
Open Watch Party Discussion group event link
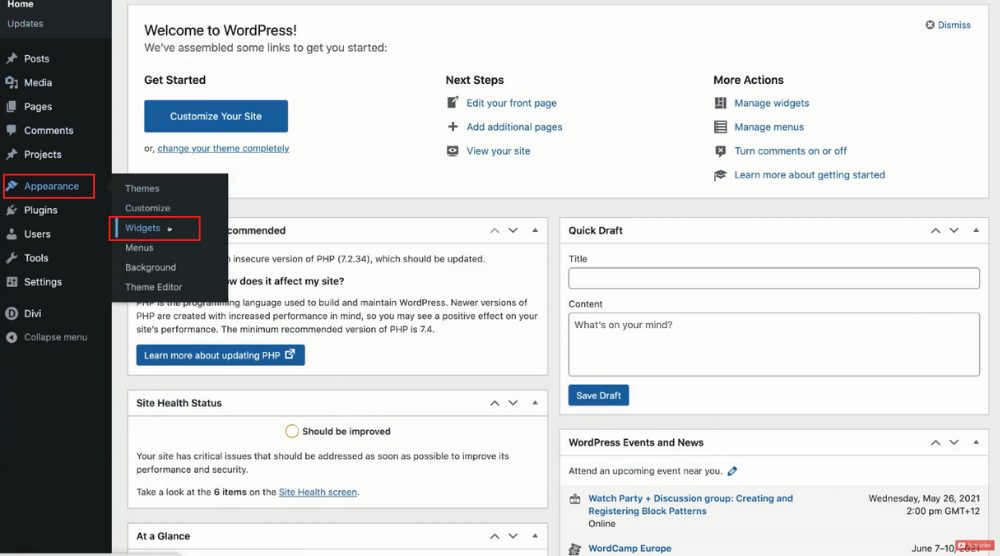(691, 504)
